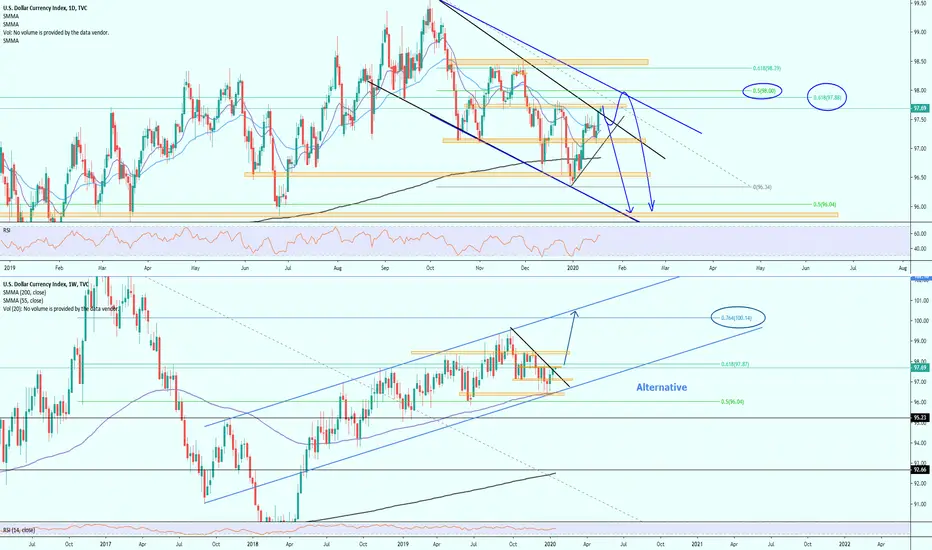This screenshot has height=550, width=932.
Task: Click the circled 0.5(98.00) Fibonacci label
Action: click(764, 91)
